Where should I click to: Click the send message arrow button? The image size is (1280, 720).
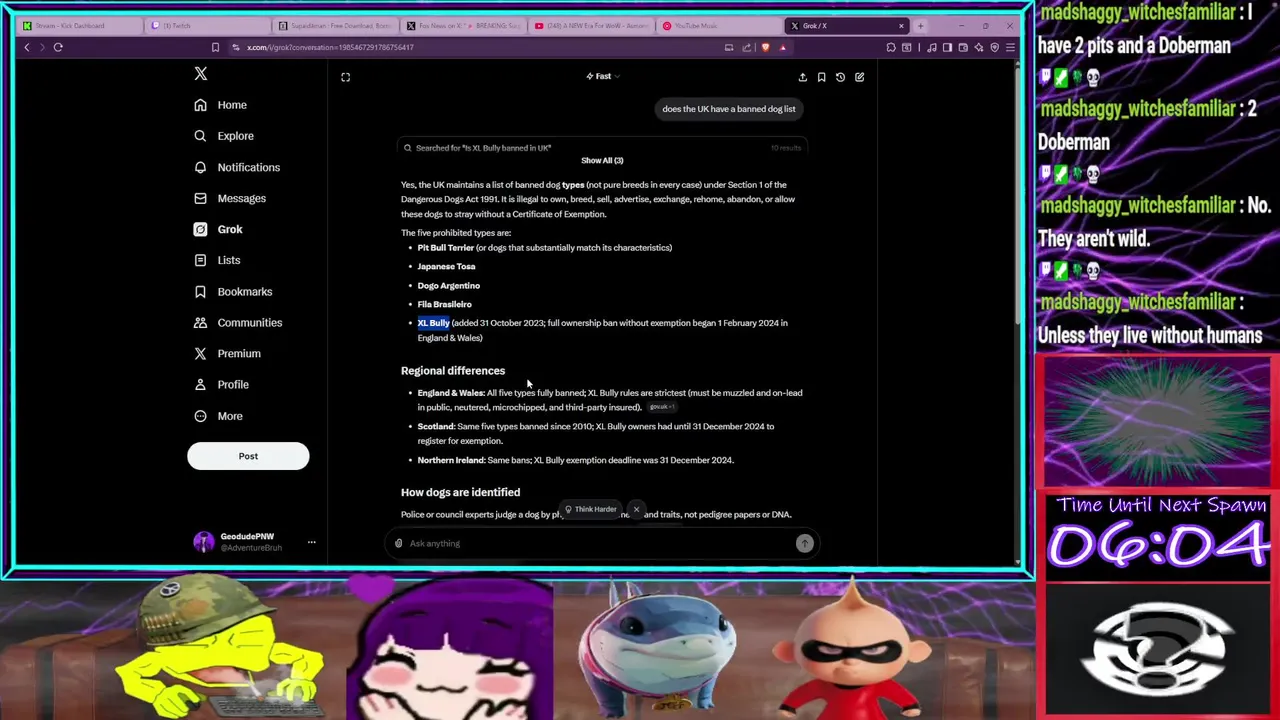(x=804, y=543)
